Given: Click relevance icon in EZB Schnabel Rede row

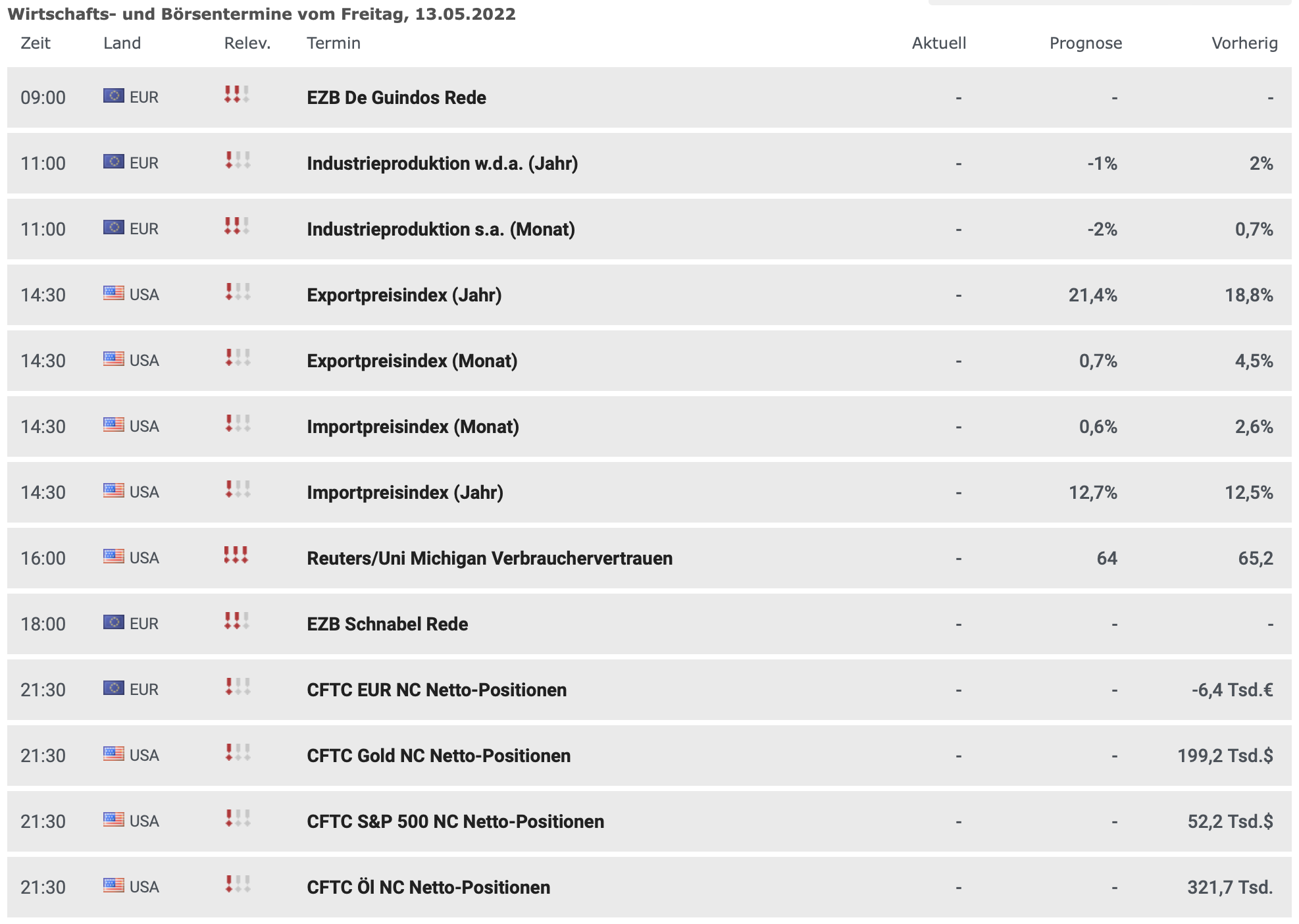Looking at the screenshot, I should click(237, 621).
